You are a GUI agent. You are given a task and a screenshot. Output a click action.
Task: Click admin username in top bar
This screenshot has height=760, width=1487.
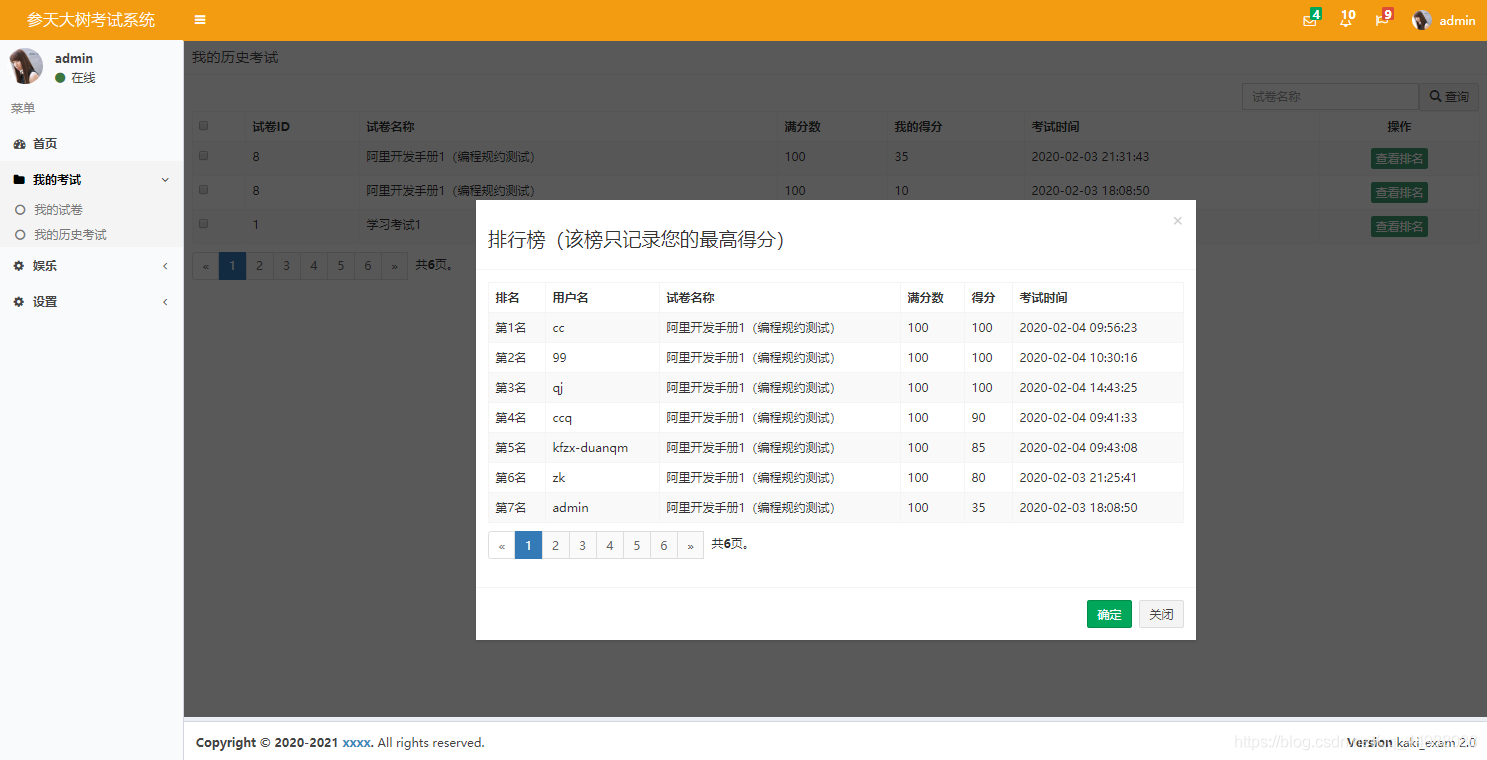click(1458, 20)
